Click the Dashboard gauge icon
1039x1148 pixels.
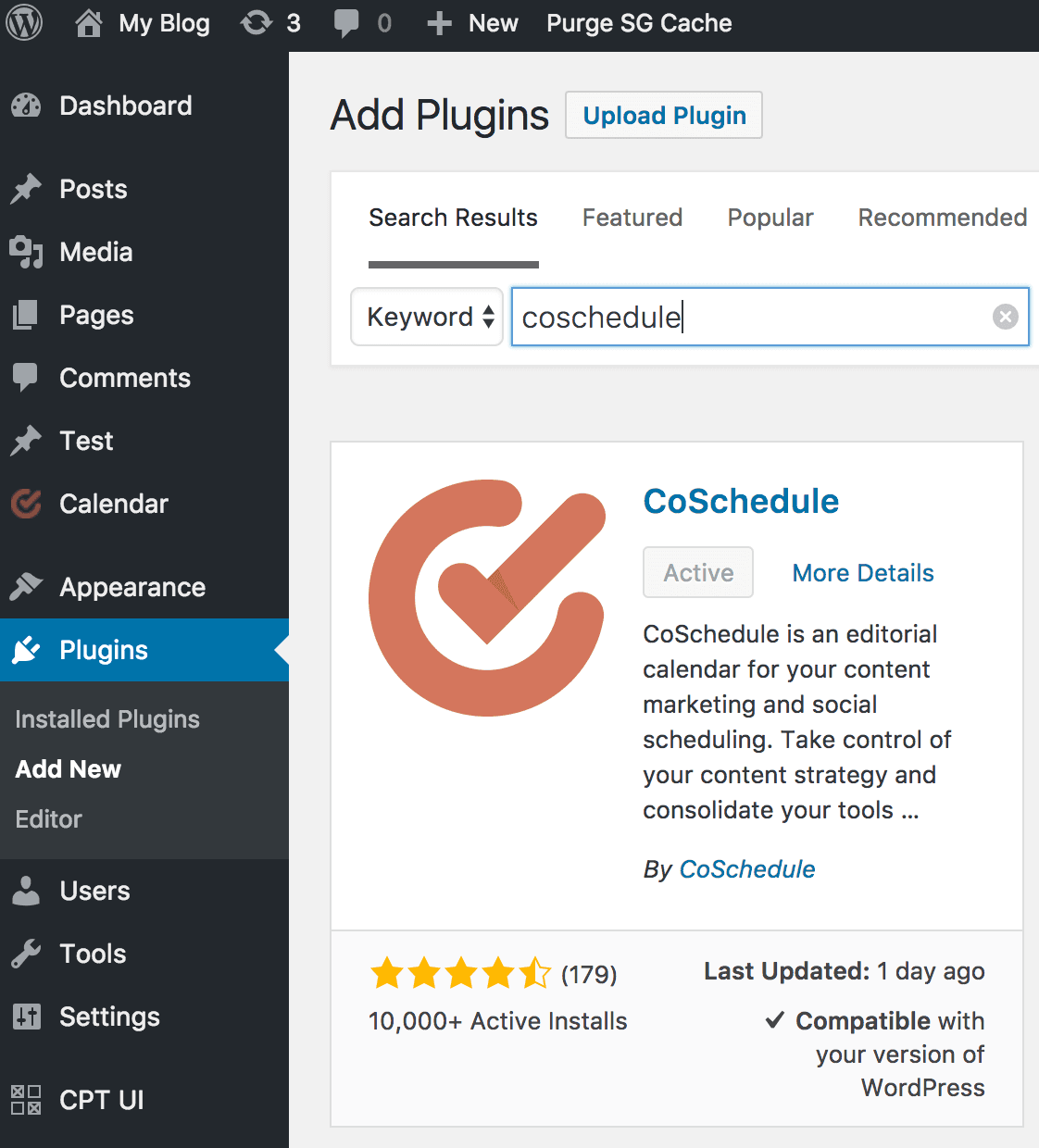pyautogui.click(x=26, y=106)
